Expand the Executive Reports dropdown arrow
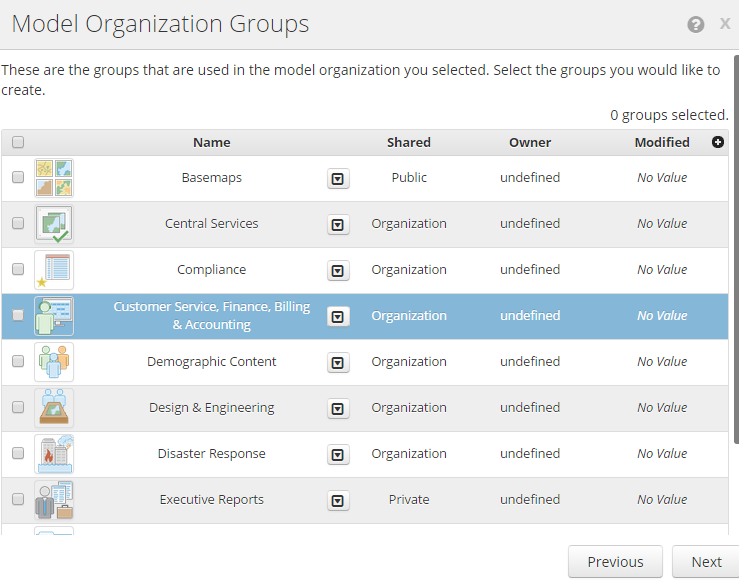739x581 pixels. click(x=338, y=501)
